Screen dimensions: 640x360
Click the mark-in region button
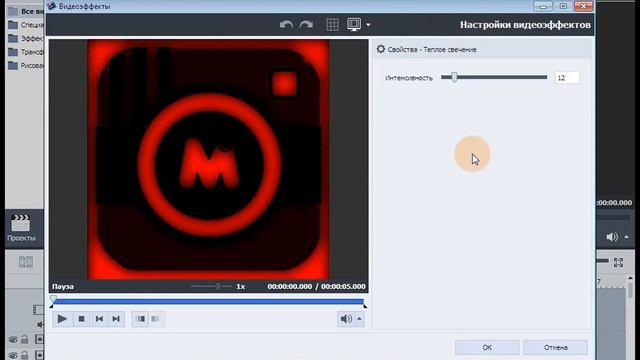tap(140, 319)
